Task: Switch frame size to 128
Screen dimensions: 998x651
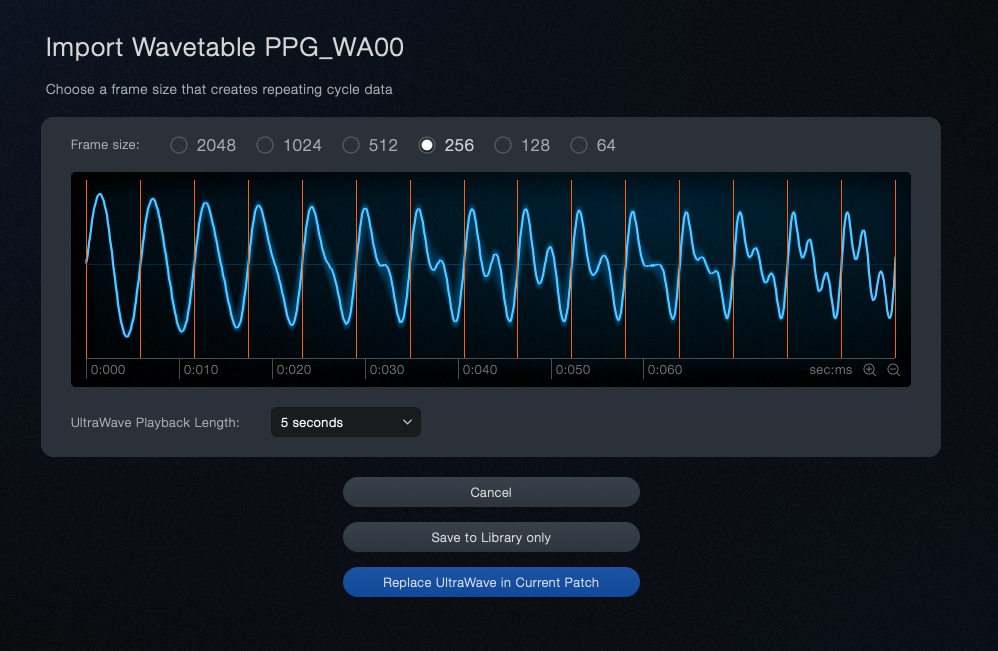Action: 503,145
